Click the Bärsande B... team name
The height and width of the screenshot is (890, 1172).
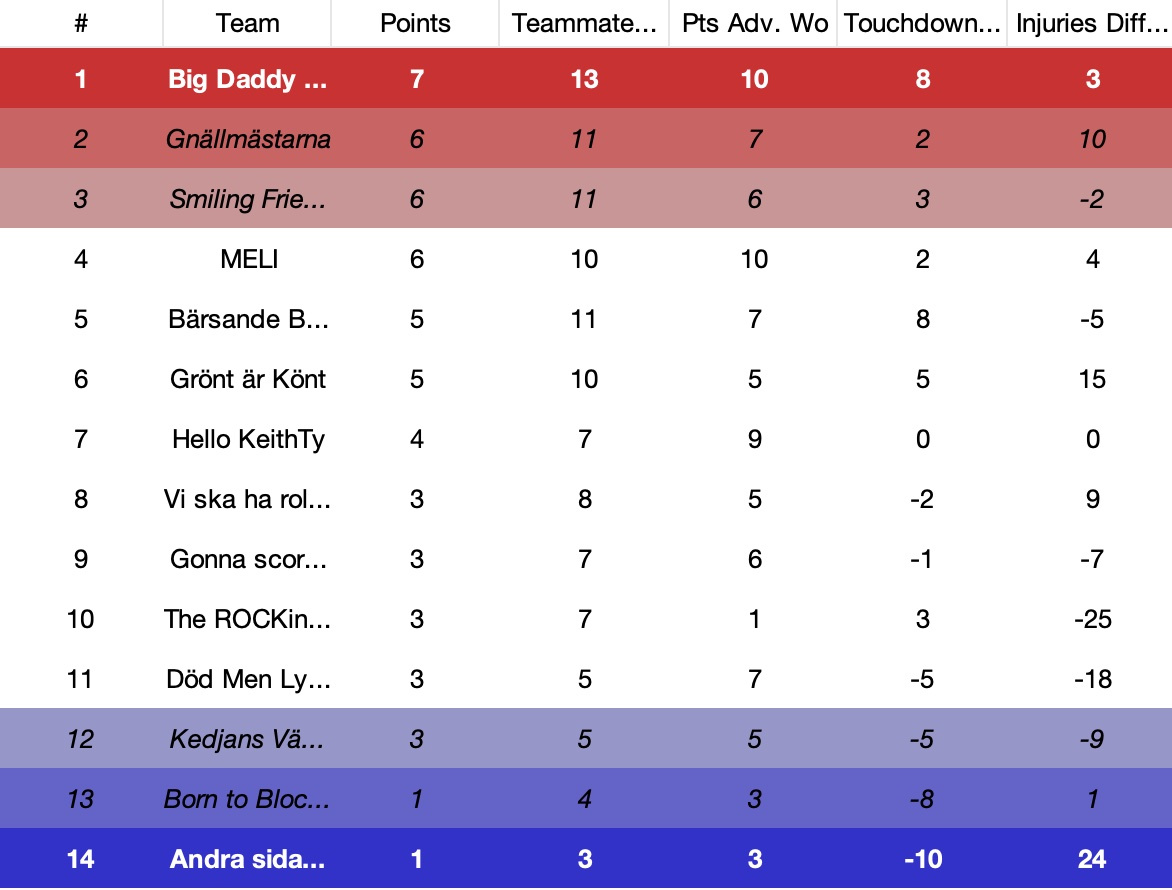(247, 319)
